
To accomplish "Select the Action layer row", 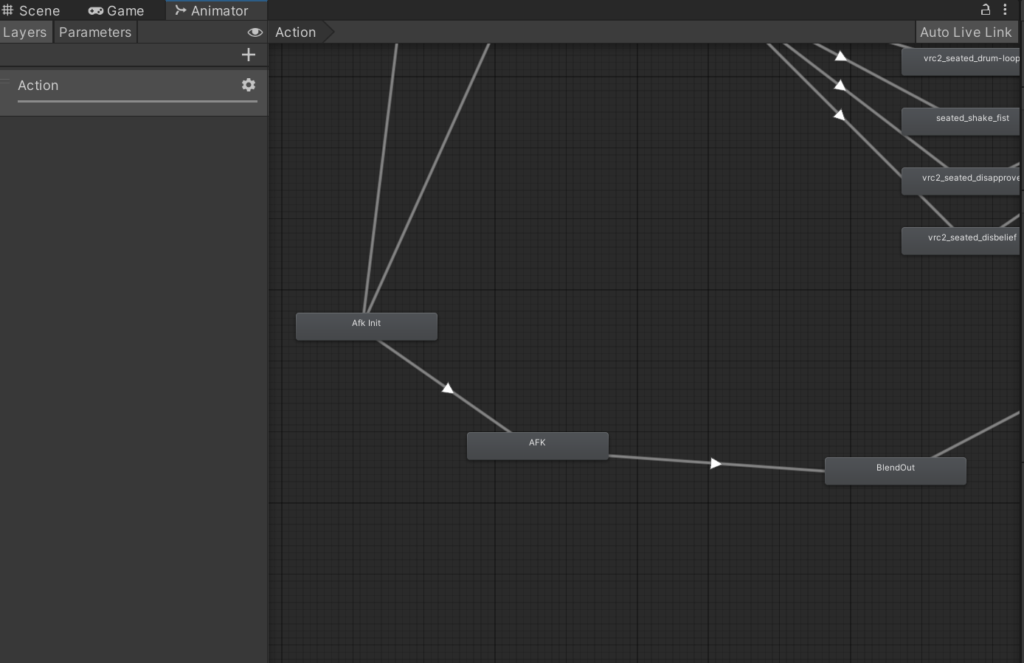I will click(x=133, y=92).
